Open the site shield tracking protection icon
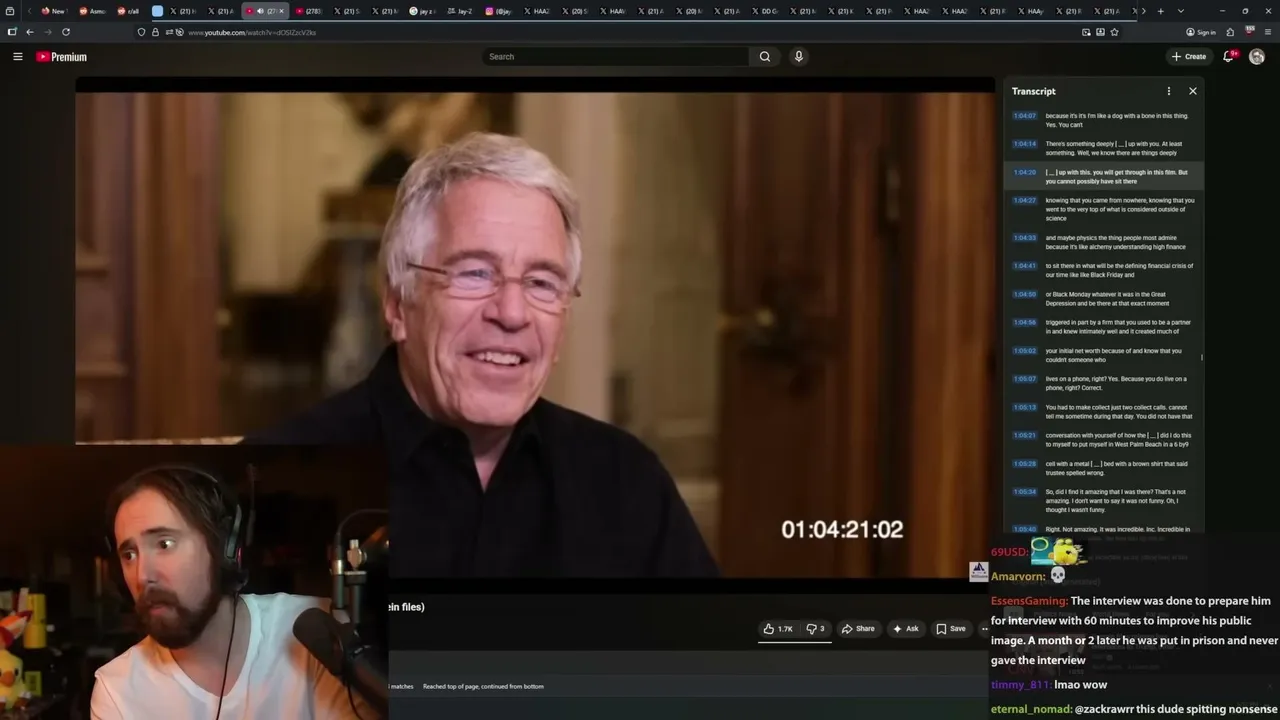Image resolution: width=1280 pixels, height=720 pixels. pos(141,32)
